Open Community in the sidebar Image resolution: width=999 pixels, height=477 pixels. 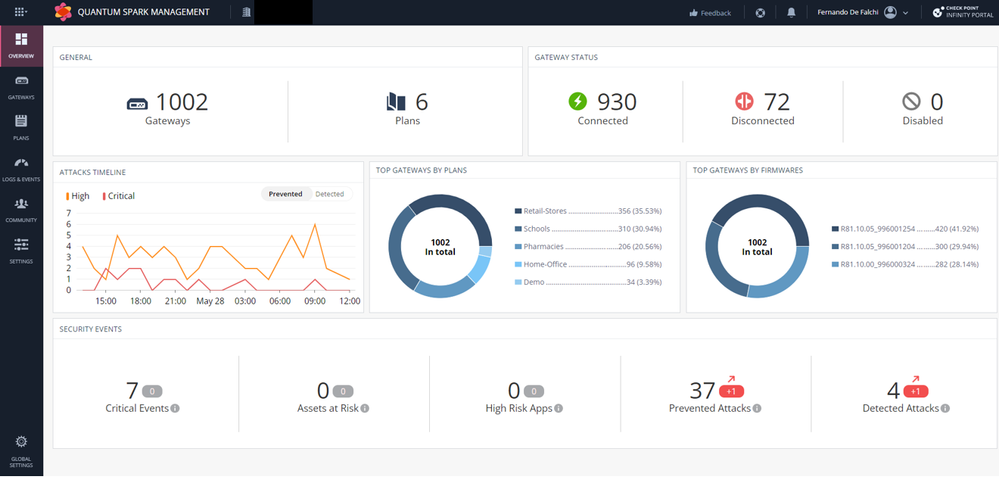click(x=21, y=210)
